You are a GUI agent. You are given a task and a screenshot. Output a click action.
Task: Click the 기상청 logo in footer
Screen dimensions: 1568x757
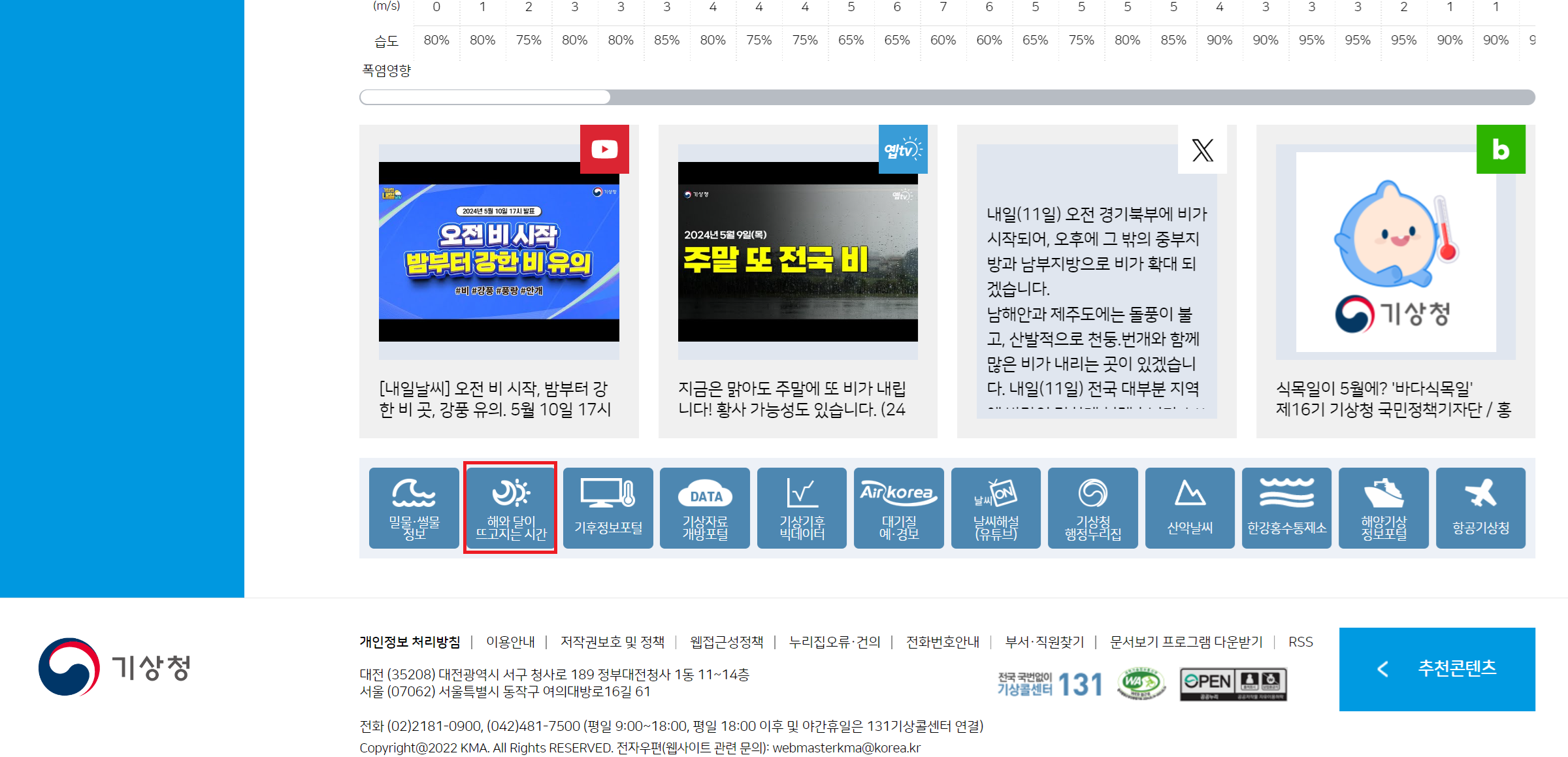coord(114,667)
